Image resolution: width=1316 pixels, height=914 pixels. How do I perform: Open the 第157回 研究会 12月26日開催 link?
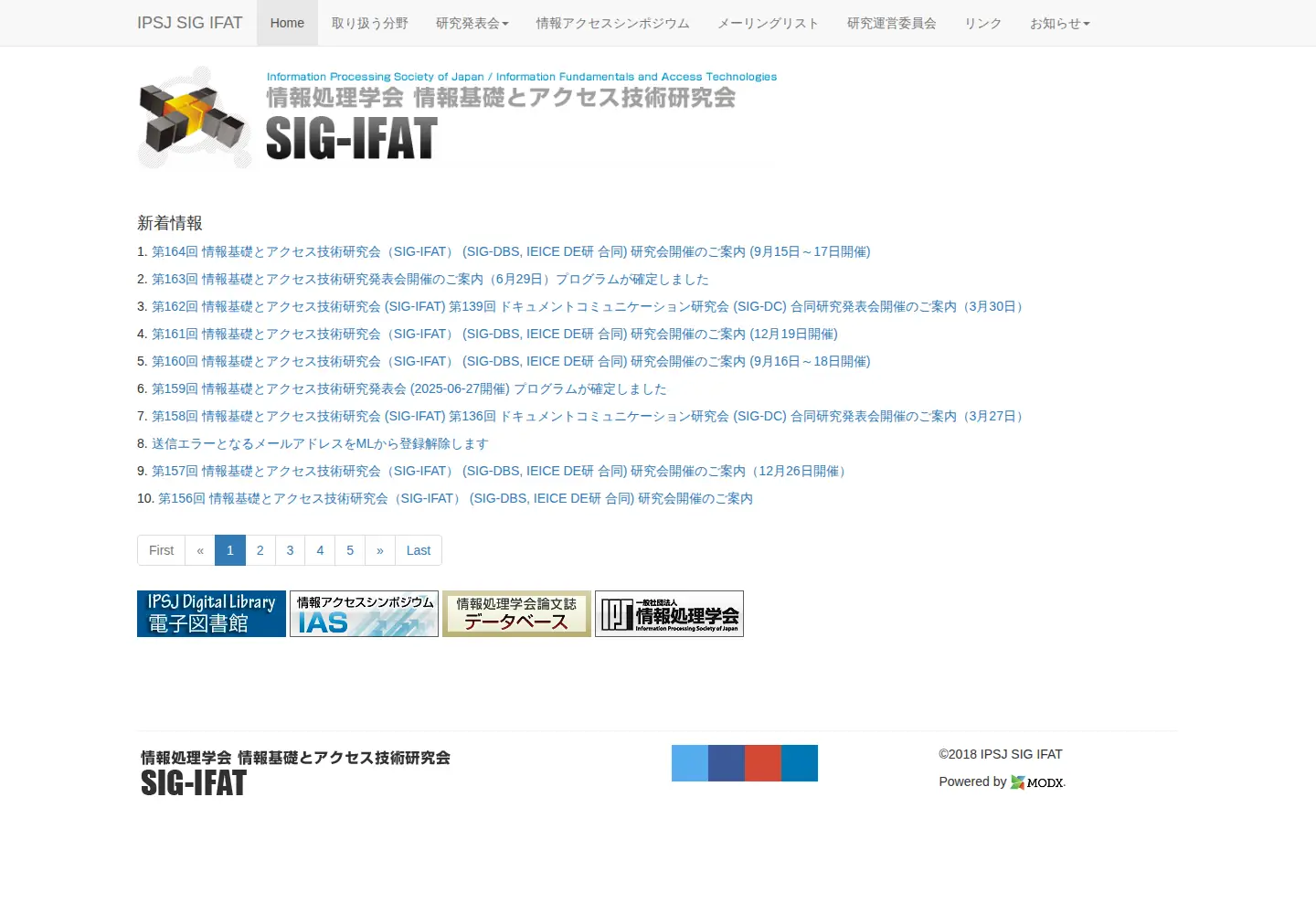click(502, 471)
